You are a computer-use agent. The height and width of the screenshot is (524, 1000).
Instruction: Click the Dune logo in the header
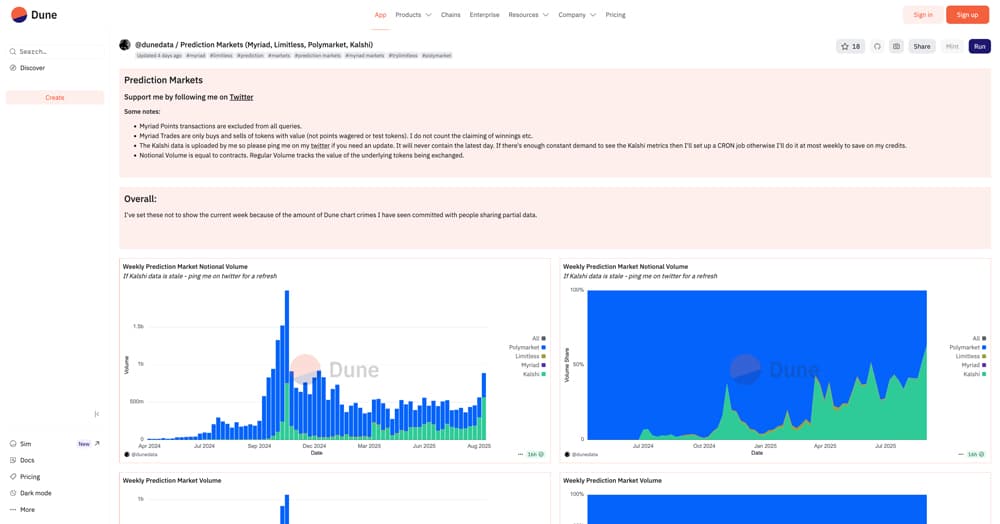coord(34,15)
